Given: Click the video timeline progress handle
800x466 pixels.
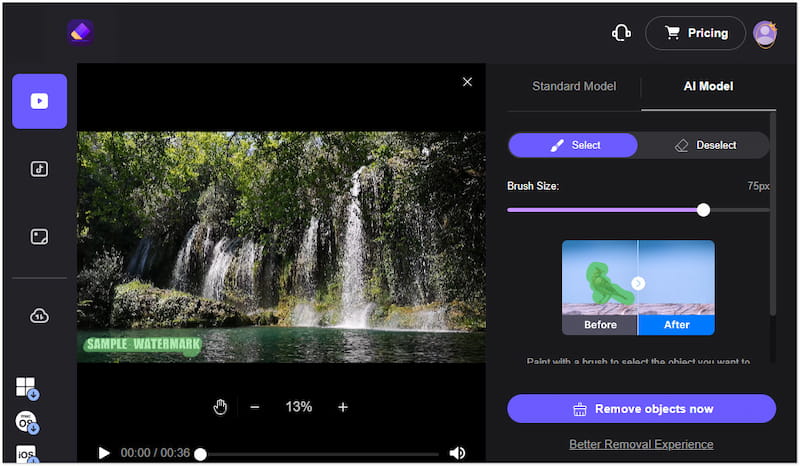Looking at the screenshot, I should pyautogui.click(x=201, y=454).
